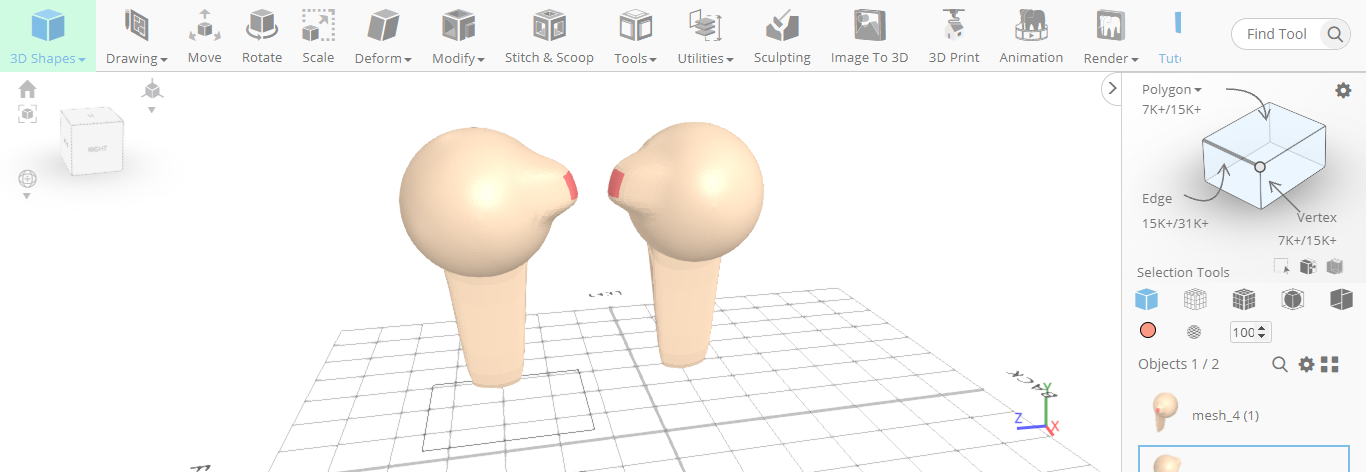Enable wireframe grid cube selection tool
This screenshot has width=1366, height=472.
[x=1195, y=299]
